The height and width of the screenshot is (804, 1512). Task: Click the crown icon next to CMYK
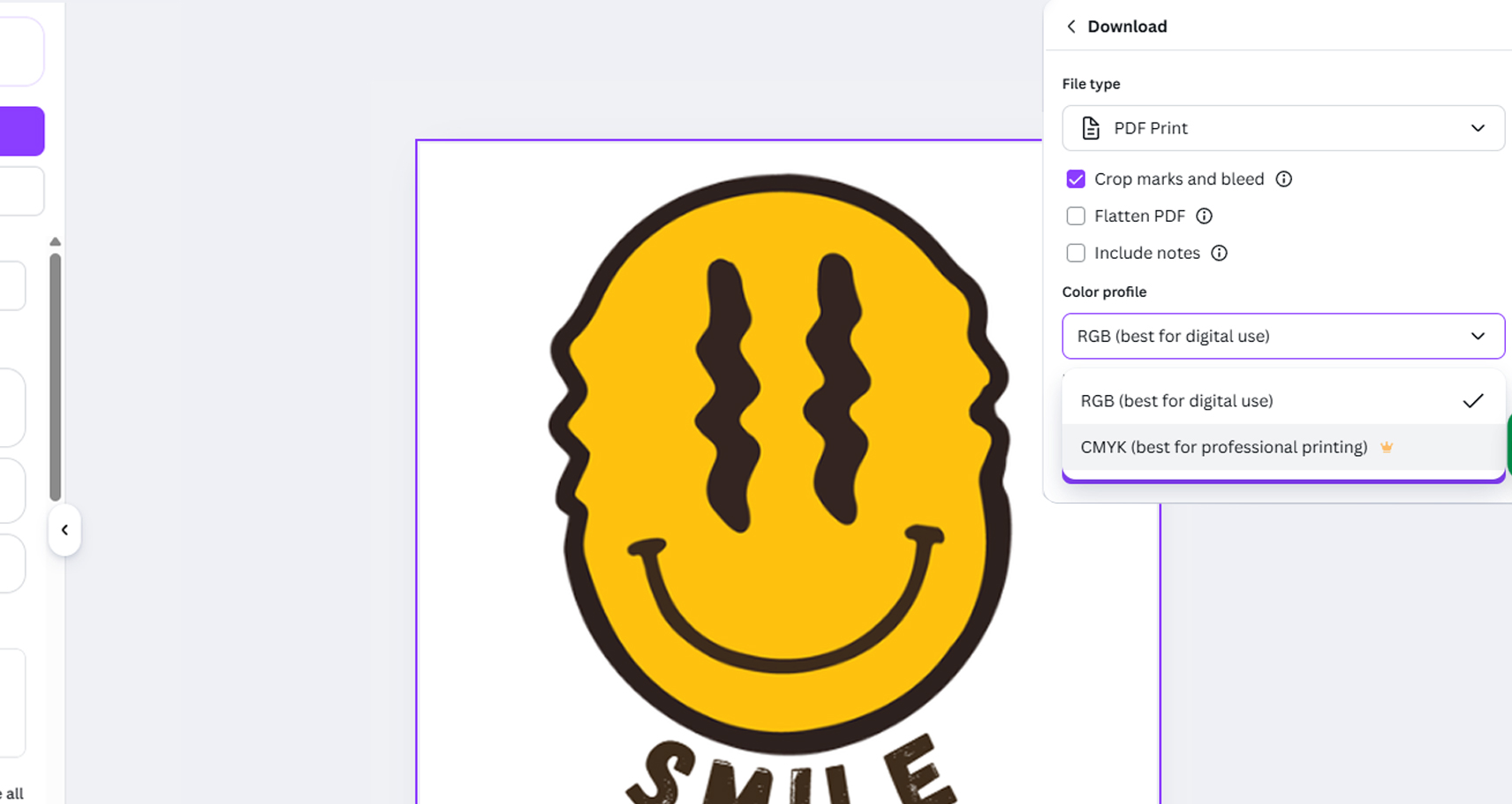[1387, 447]
